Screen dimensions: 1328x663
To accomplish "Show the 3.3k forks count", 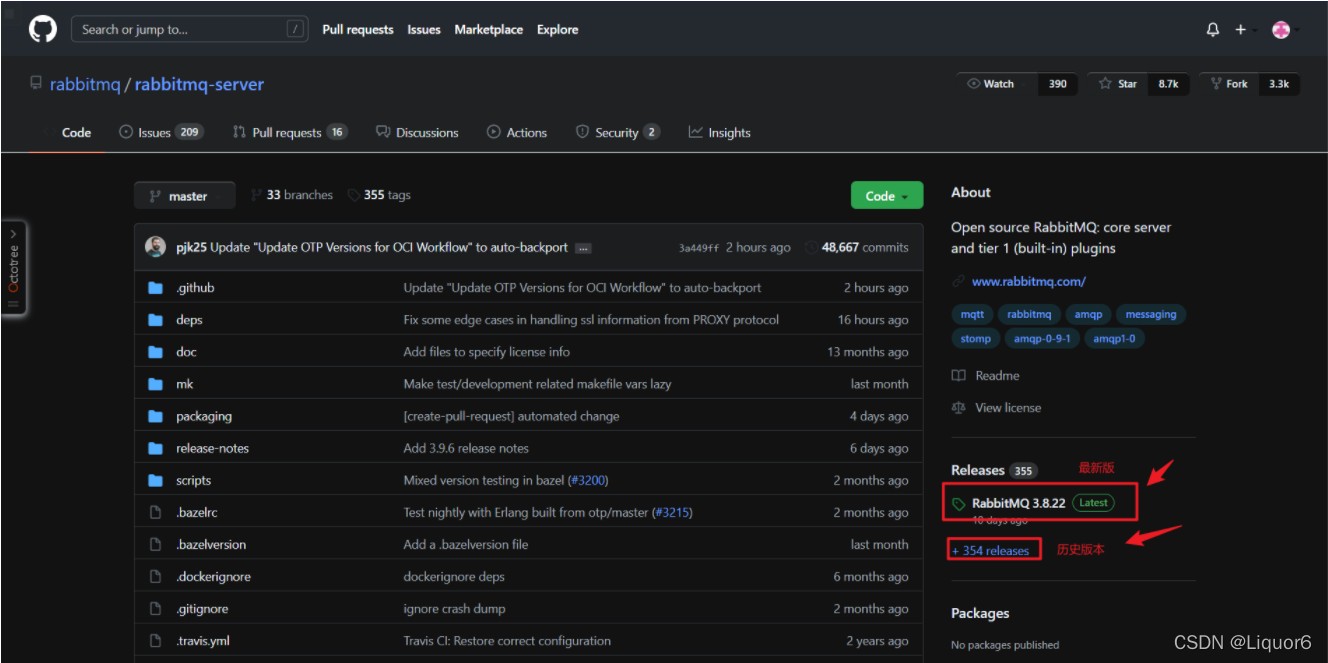I will (x=1279, y=84).
